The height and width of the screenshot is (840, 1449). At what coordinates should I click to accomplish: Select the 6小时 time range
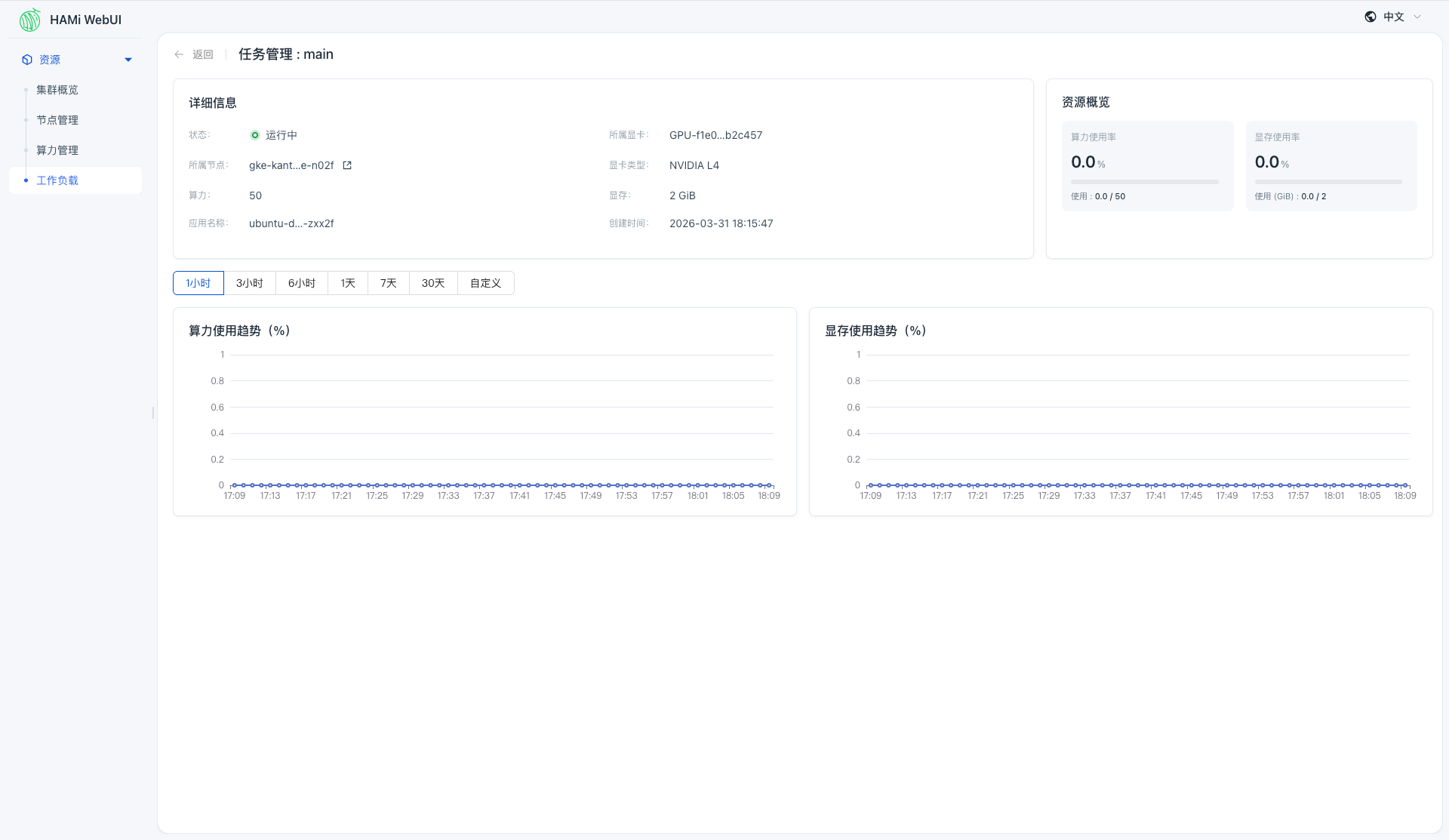tap(302, 283)
